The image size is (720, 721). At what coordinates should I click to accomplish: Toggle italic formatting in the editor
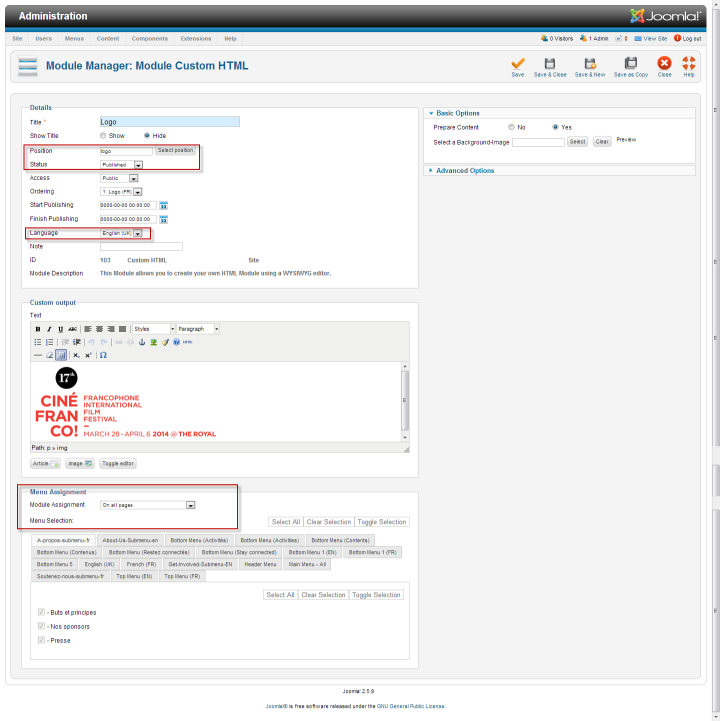point(49,329)
